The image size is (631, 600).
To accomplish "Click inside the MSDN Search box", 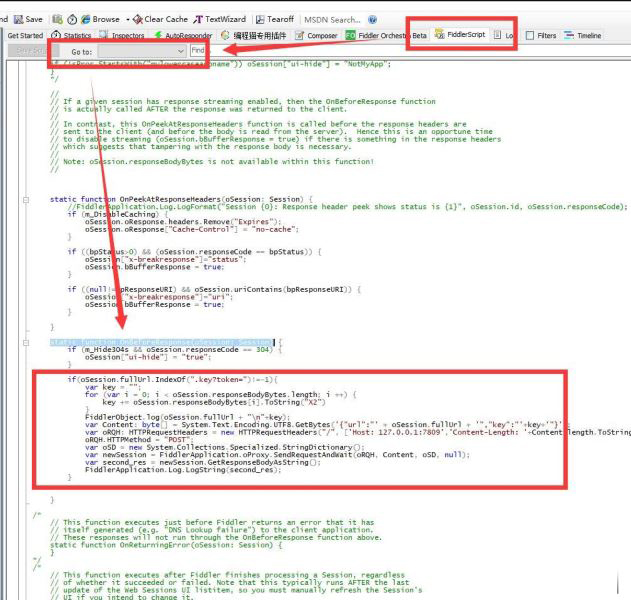I will pos(332,19).
